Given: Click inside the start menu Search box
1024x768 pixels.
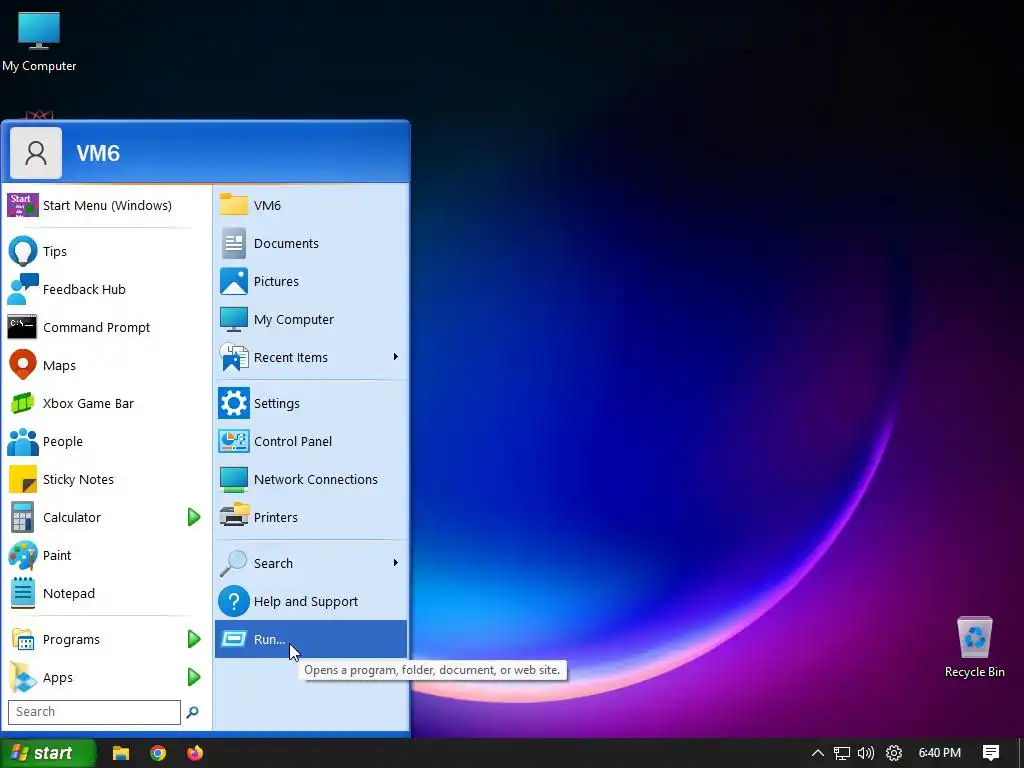Looking at the screenshot, I should (94, 712).
